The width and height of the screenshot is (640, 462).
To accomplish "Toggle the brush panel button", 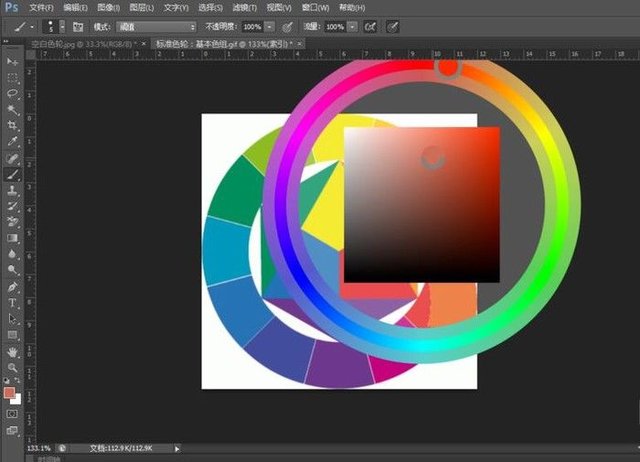I will [76, 26].
